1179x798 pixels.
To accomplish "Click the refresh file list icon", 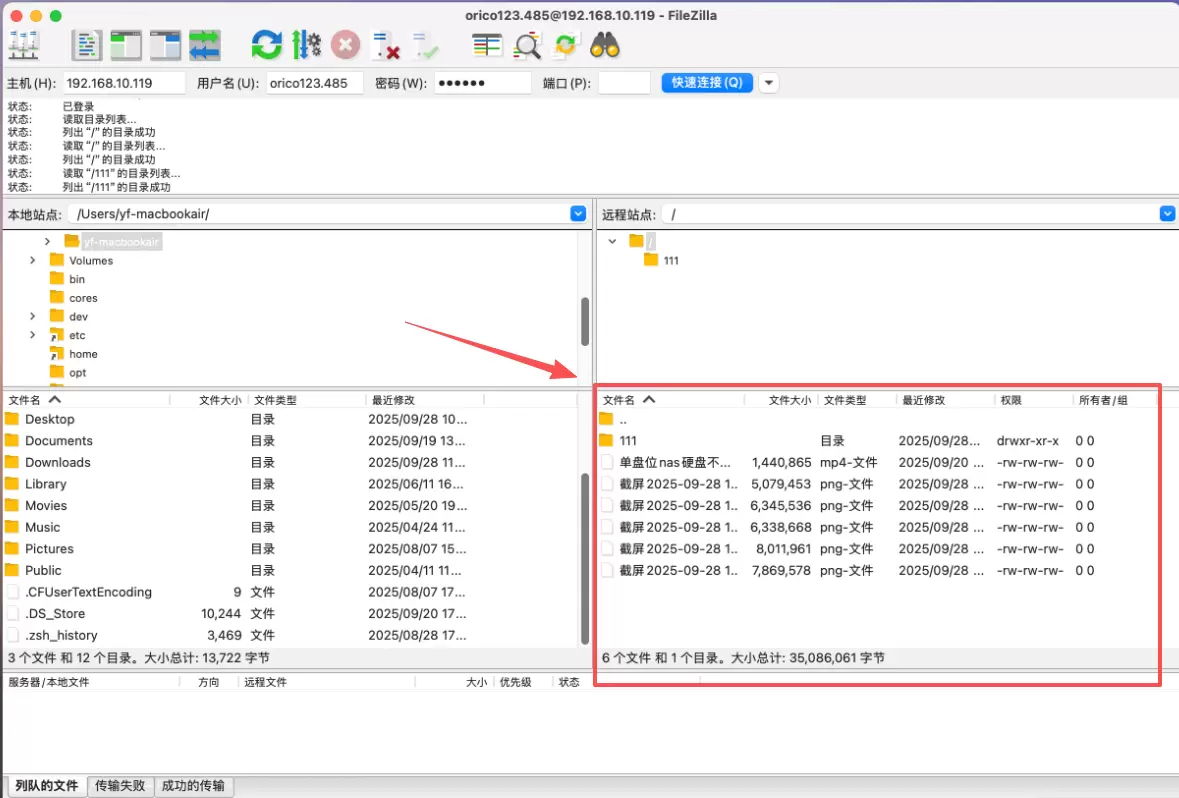I will point(266,45).
